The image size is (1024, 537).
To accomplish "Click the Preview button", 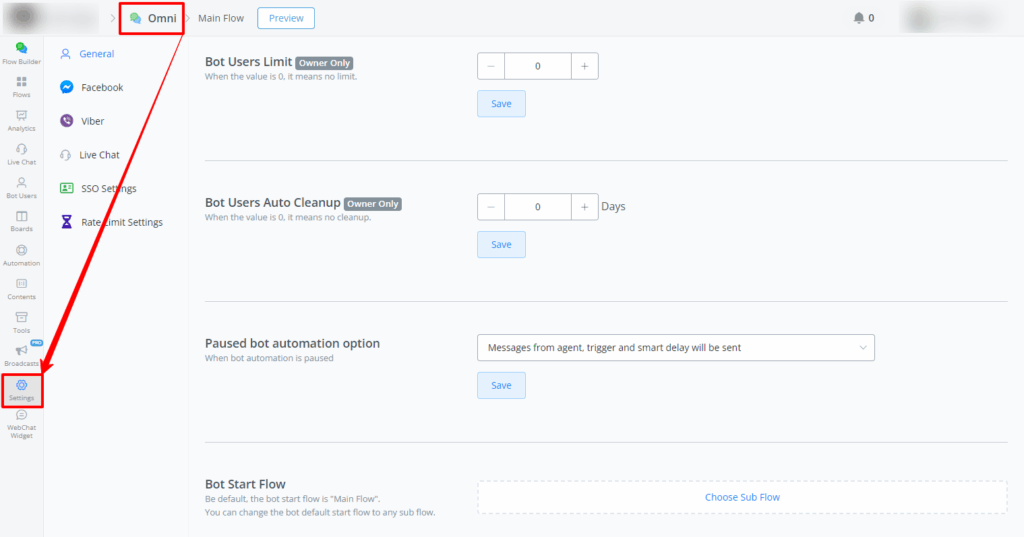I will point(285,18).
